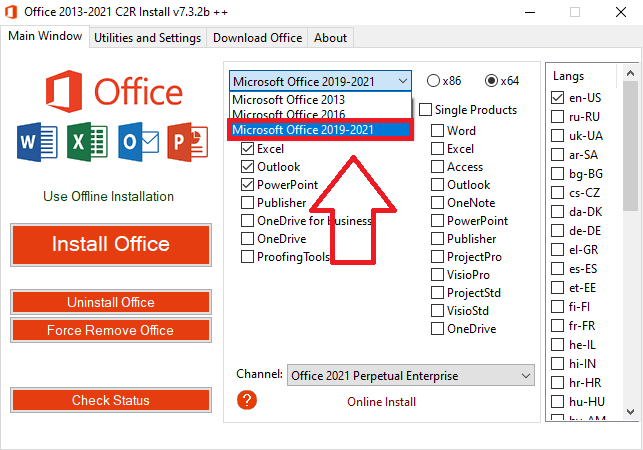643x450 pixels.
Task: Click the large Office logo
Action: pos(111,90)
